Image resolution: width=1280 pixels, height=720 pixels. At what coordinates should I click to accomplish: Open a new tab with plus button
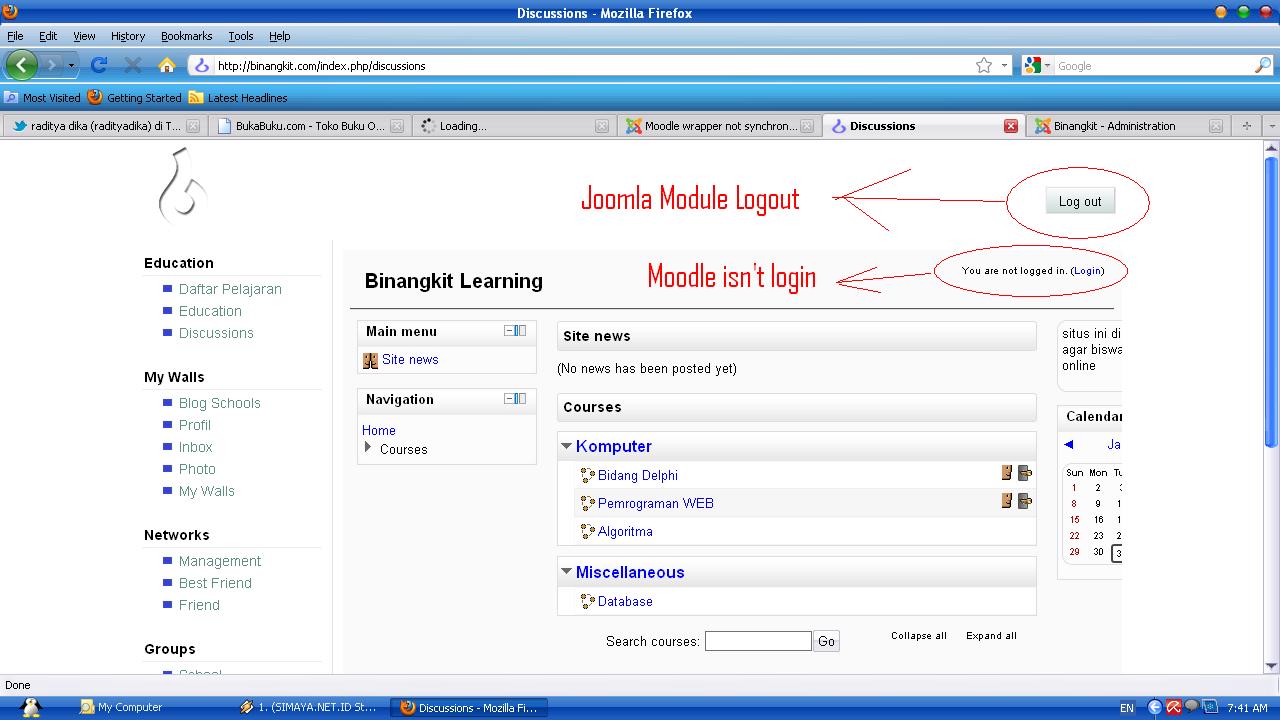pyautogui.click(x=1246, y=126)
